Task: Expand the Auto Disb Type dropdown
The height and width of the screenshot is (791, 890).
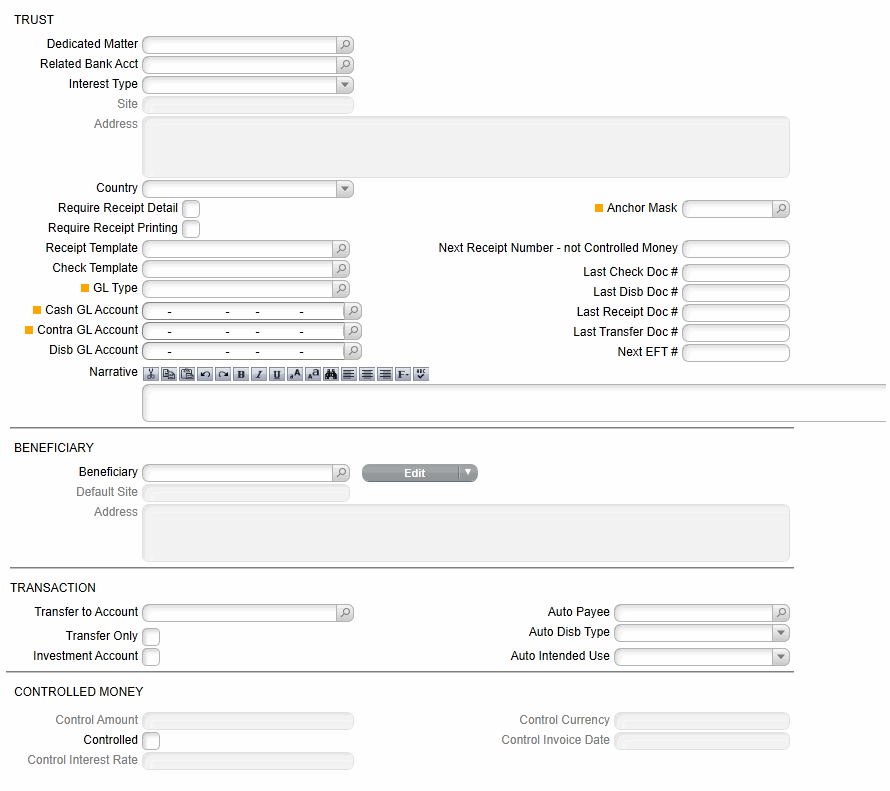Action: 781,633
